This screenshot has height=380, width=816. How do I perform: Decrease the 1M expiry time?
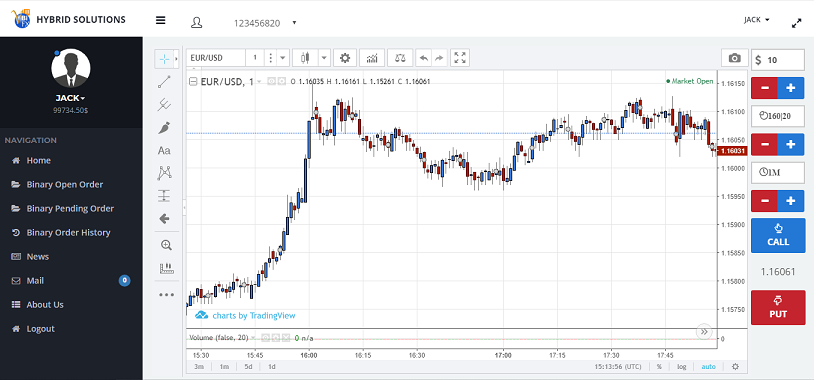coord(764,201)
